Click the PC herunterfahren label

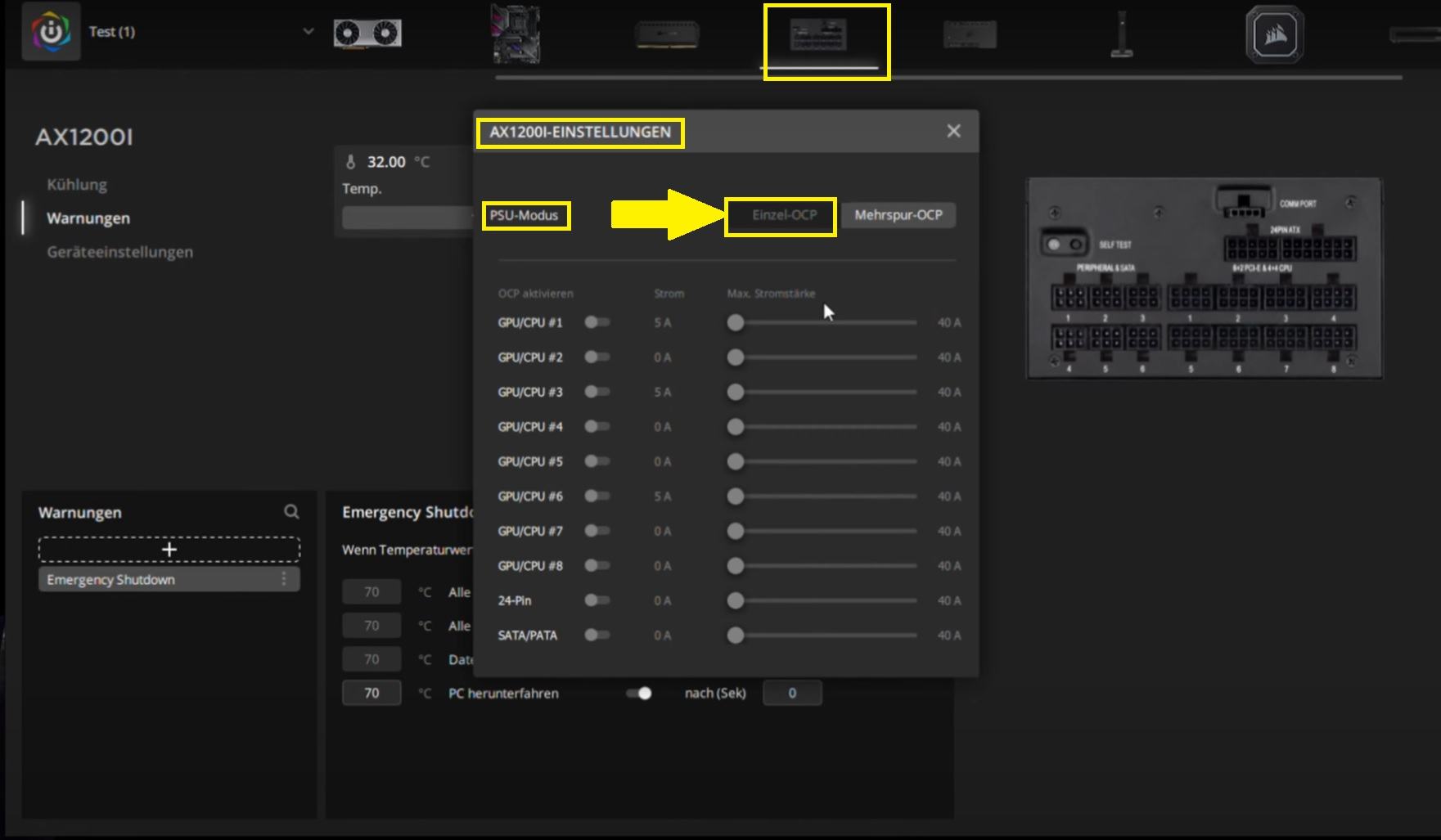pyautogui.click(x=503, y=694)
